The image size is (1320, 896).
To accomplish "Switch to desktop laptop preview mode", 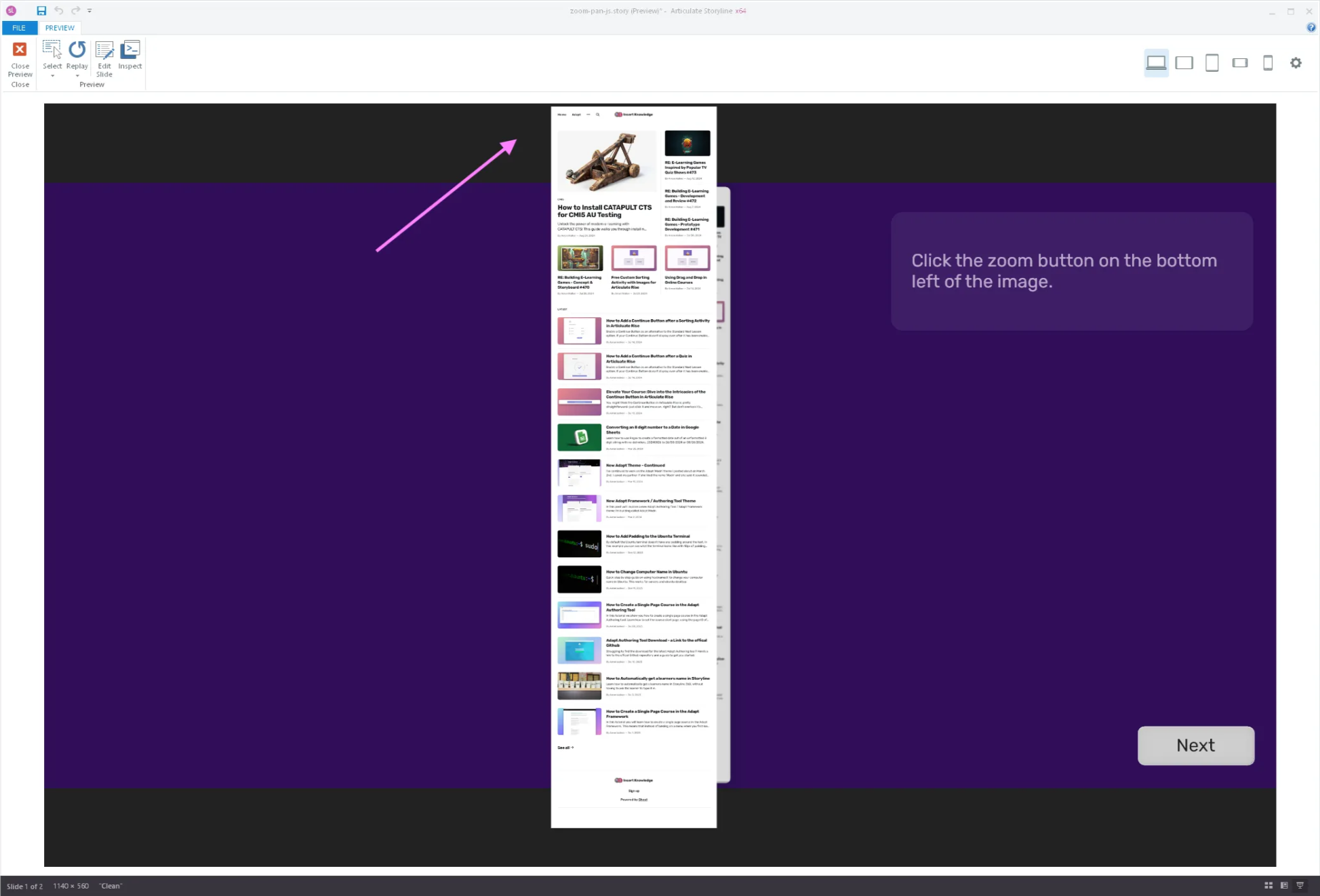I will (1156, 63).
